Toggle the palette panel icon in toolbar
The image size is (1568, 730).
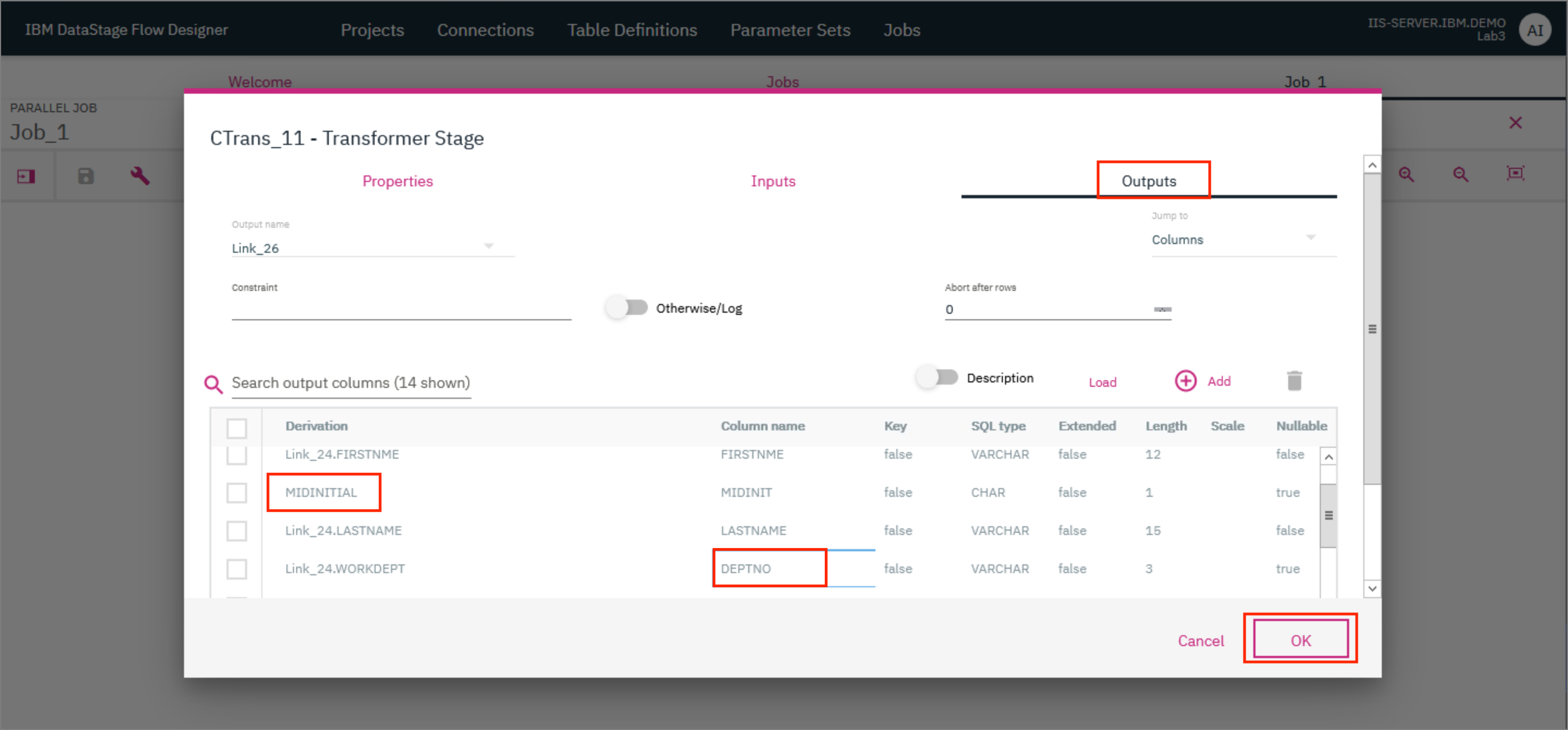tap(26, 177)
